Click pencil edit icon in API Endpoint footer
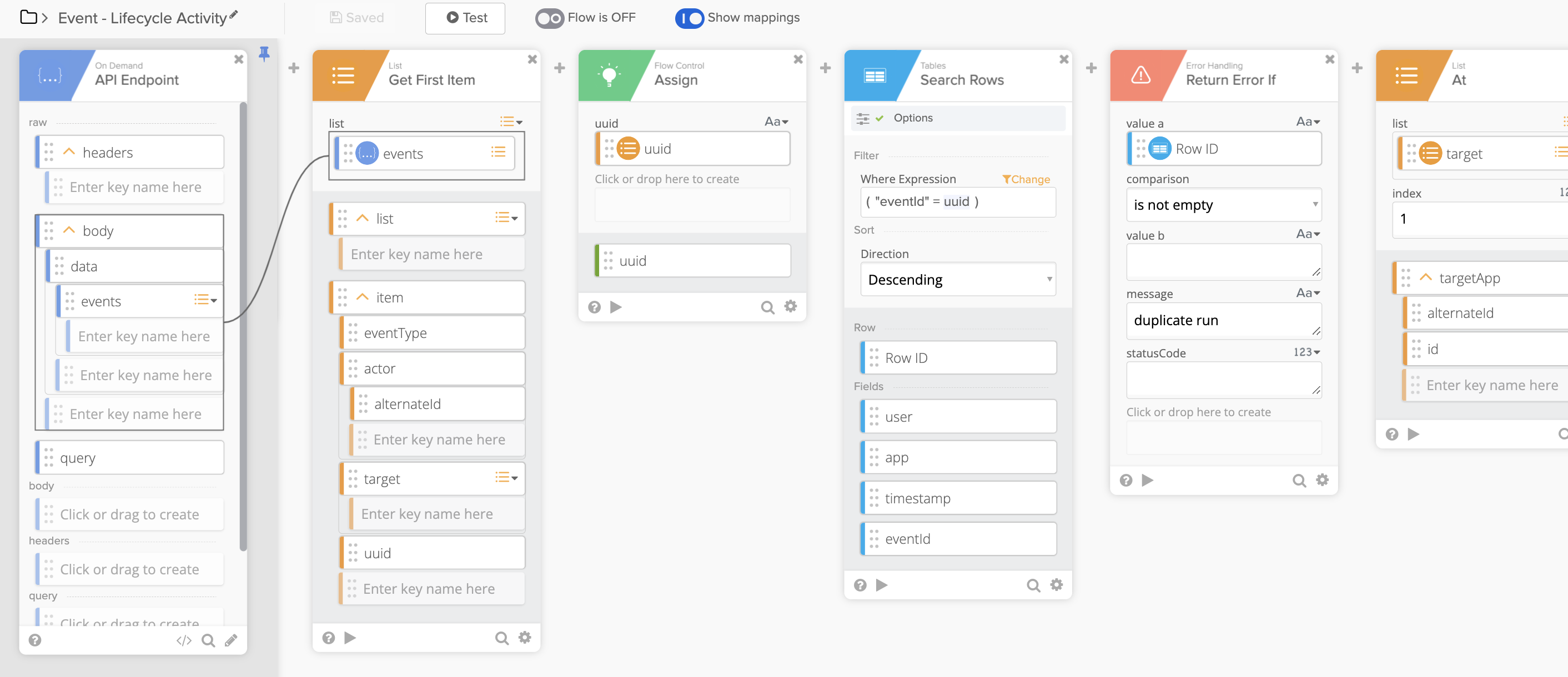This screenshot has width=1568, height=677. click(x=230, y=640)
